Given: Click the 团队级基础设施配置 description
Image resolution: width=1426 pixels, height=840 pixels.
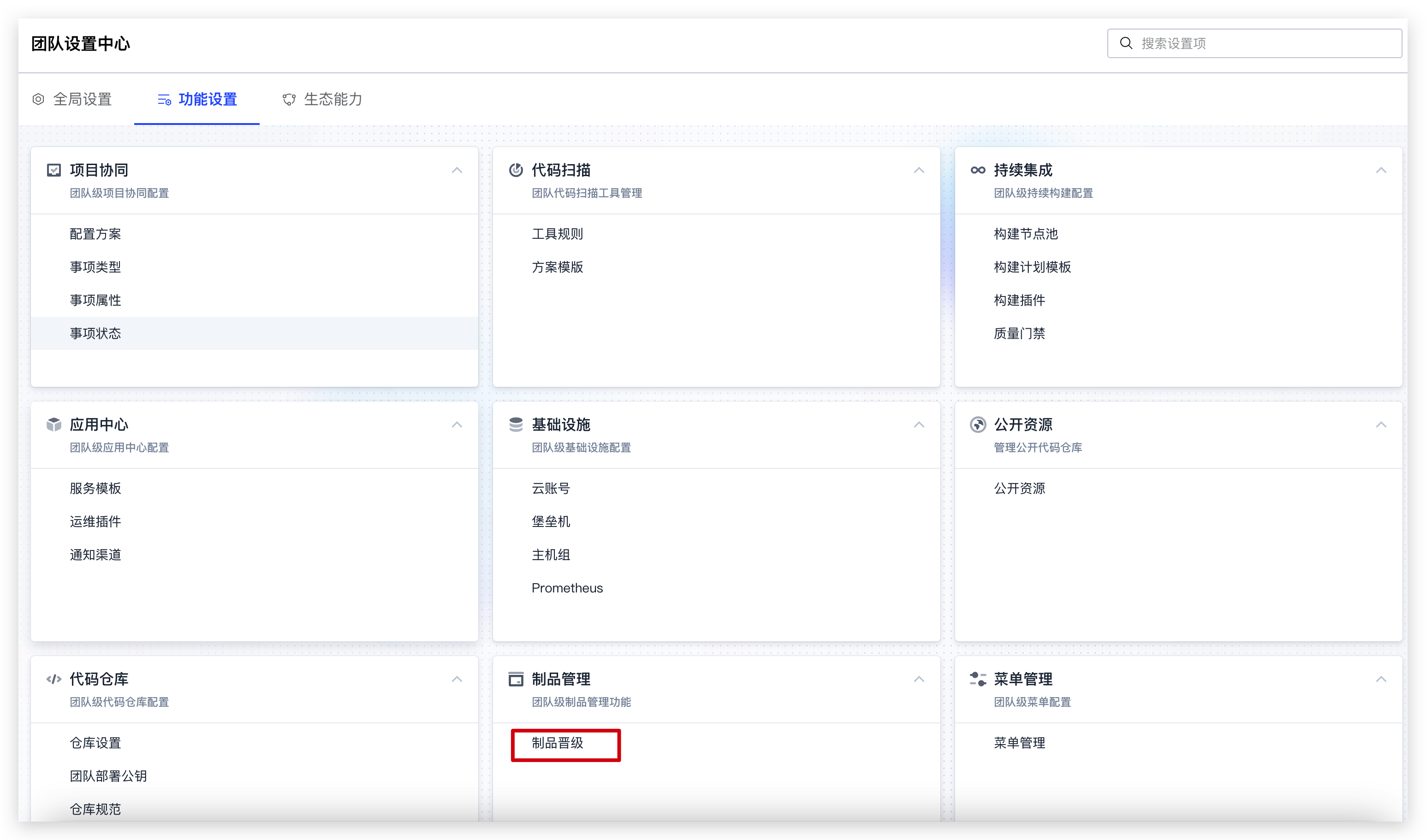Looking at the screenshot, I should tap(582, 448).
